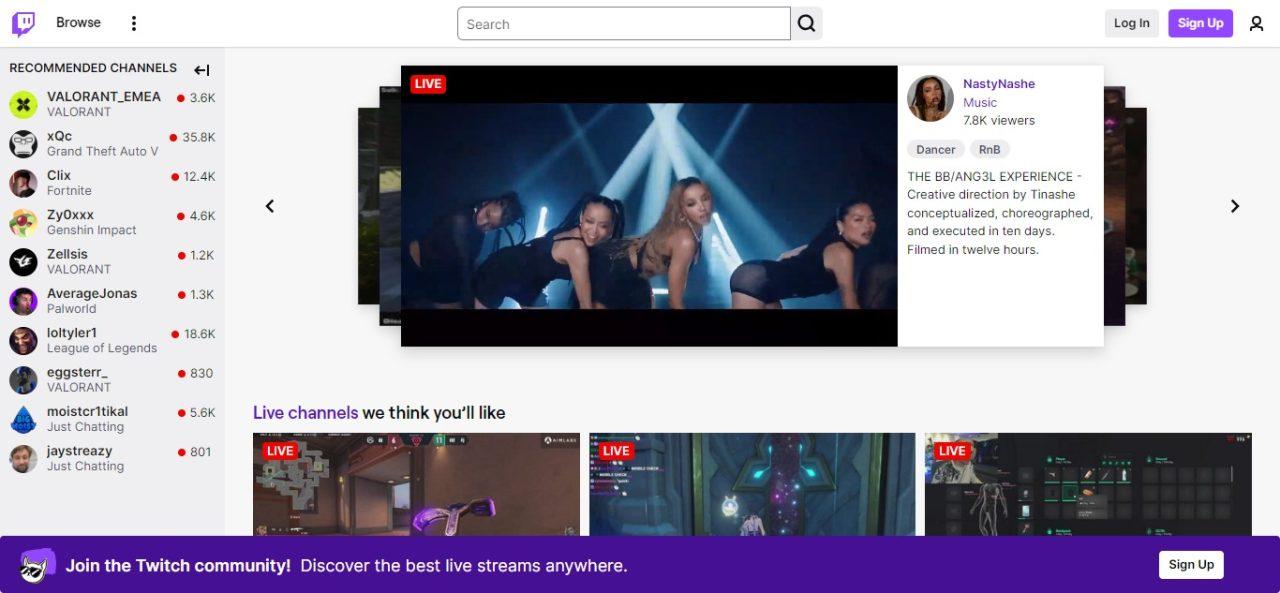Click eggsterr_ channel avatar

tap(23, 380)
